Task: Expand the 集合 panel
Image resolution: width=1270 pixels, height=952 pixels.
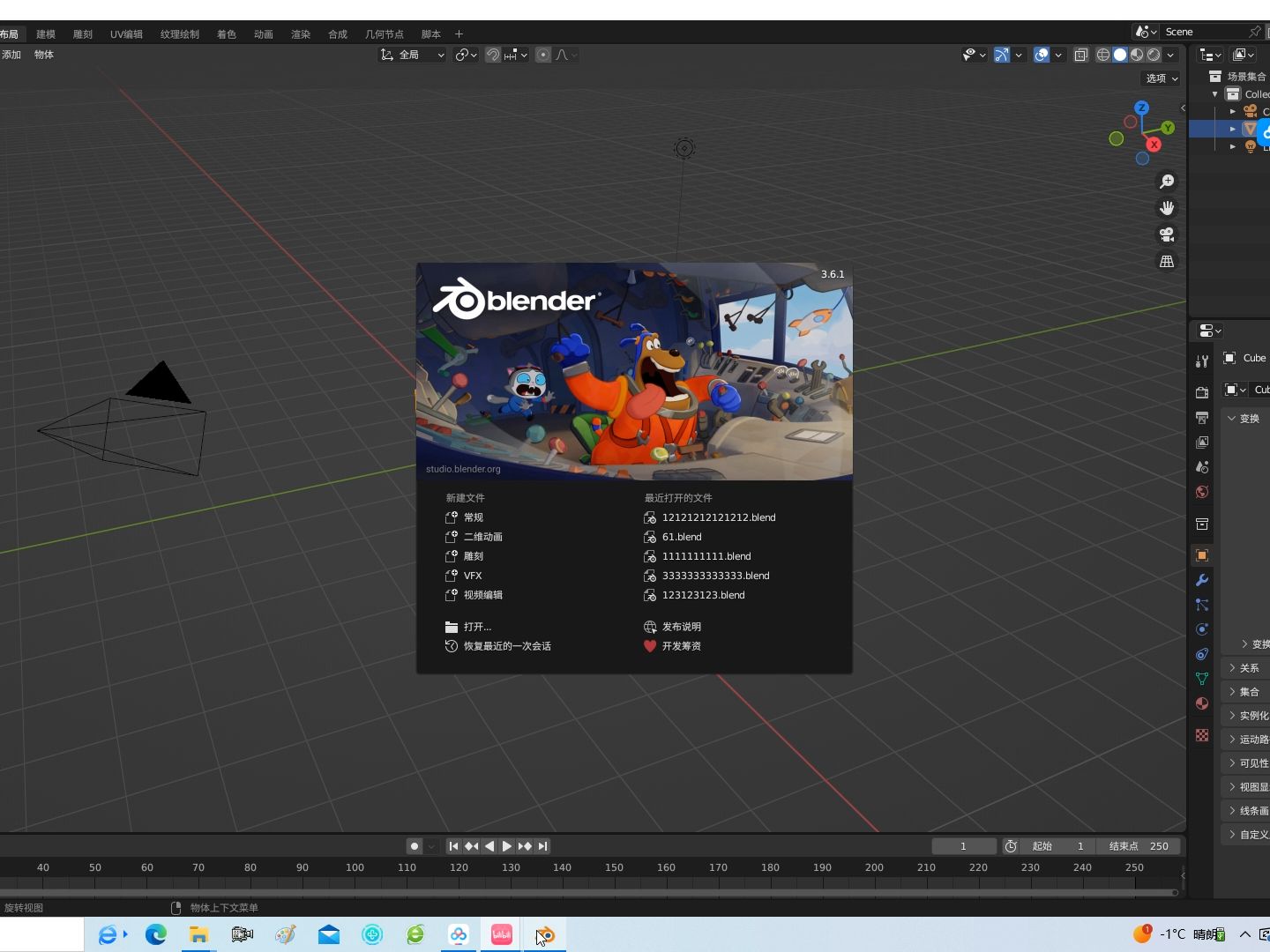Action: tap(1245, 692)
